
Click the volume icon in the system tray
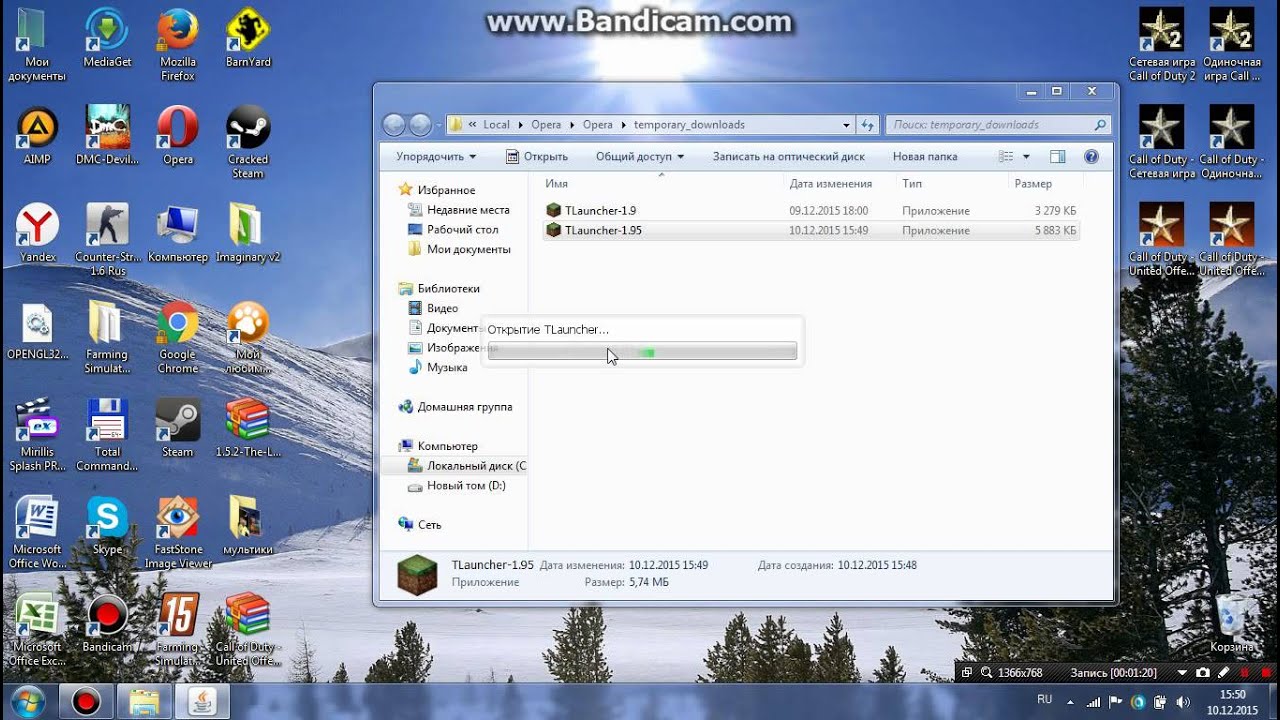[1184, 702]
